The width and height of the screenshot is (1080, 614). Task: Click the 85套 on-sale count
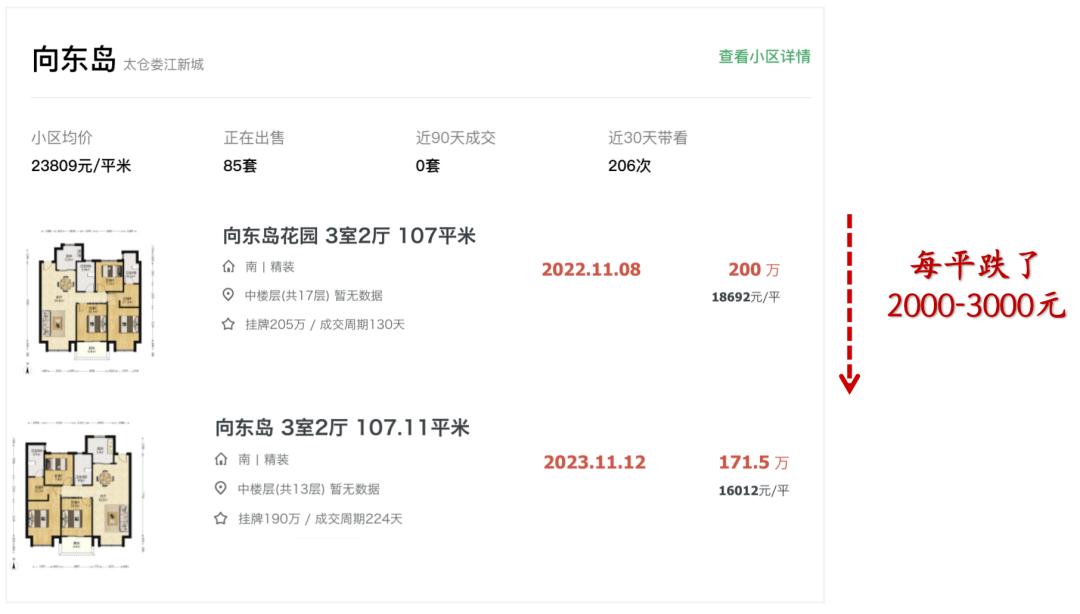pos(240,166)
